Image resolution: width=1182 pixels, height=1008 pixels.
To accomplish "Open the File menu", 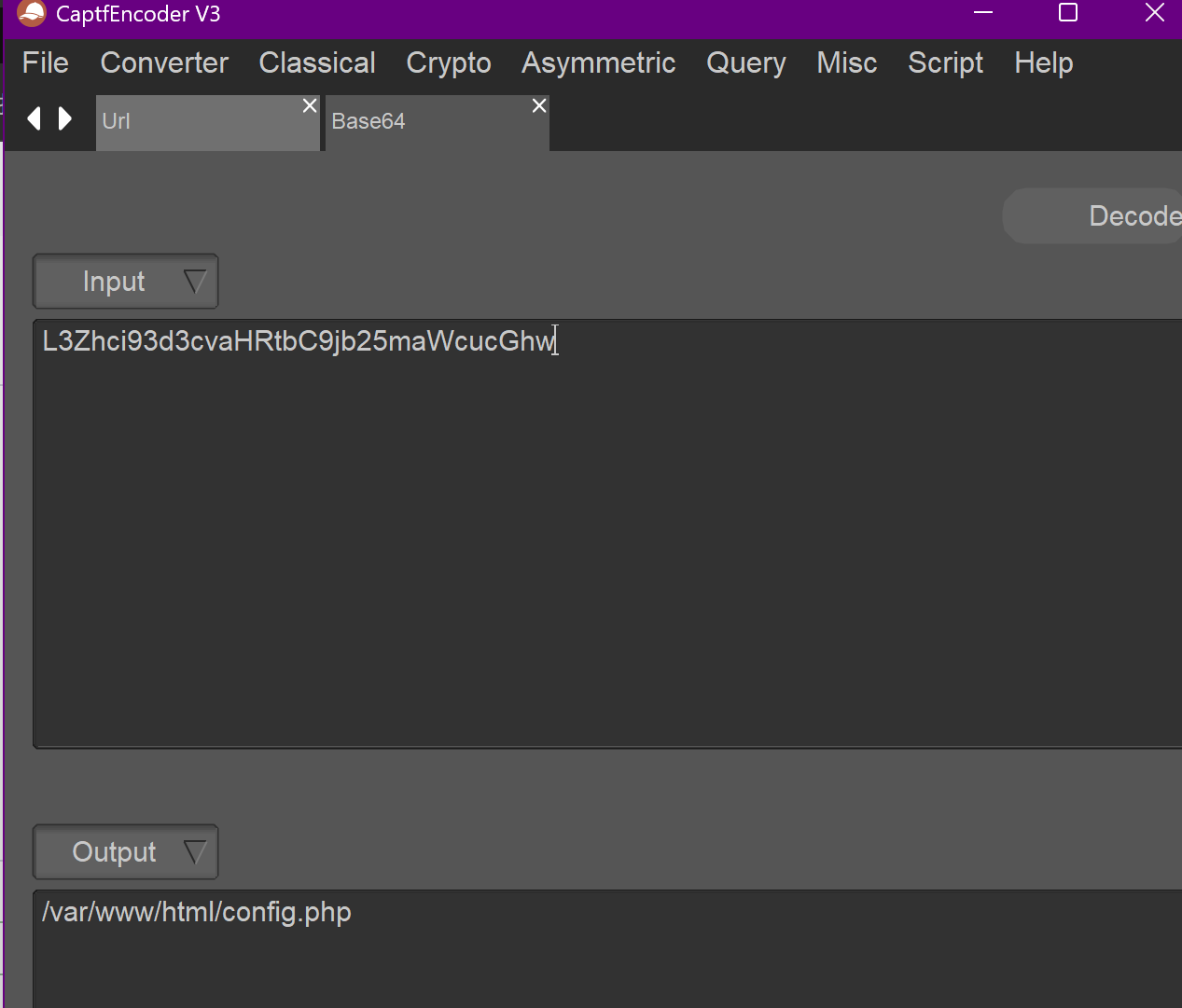I will tap(45, 63).
